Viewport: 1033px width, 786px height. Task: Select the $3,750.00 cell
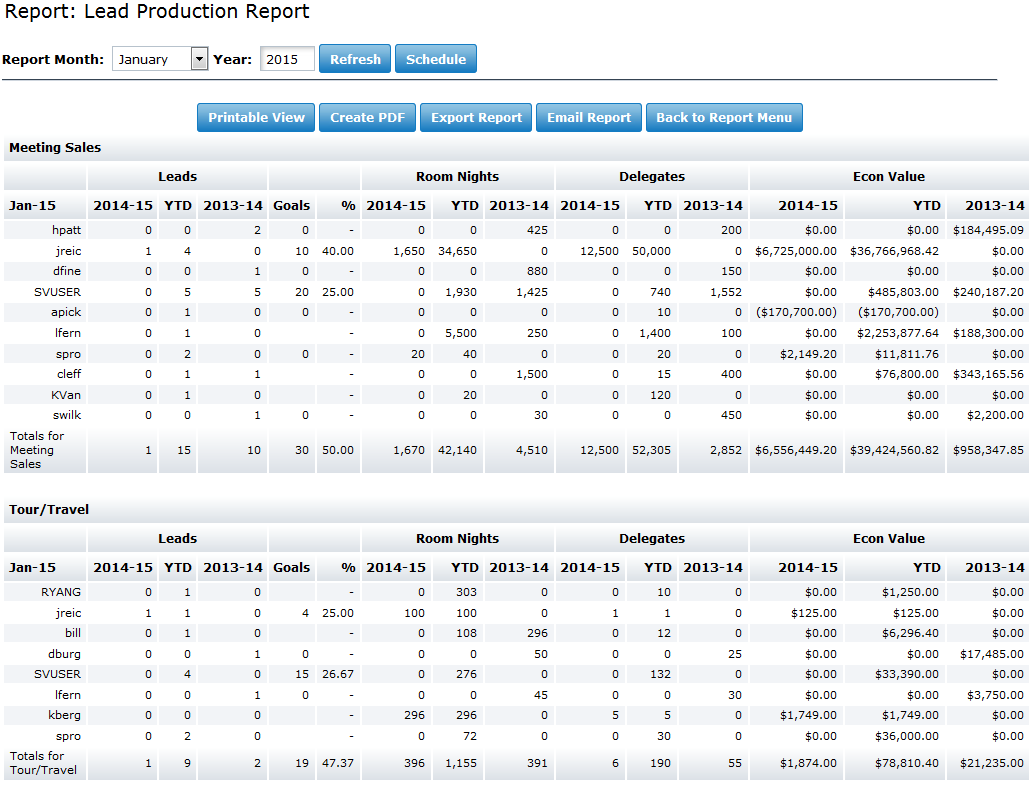[x=995, y=694]
